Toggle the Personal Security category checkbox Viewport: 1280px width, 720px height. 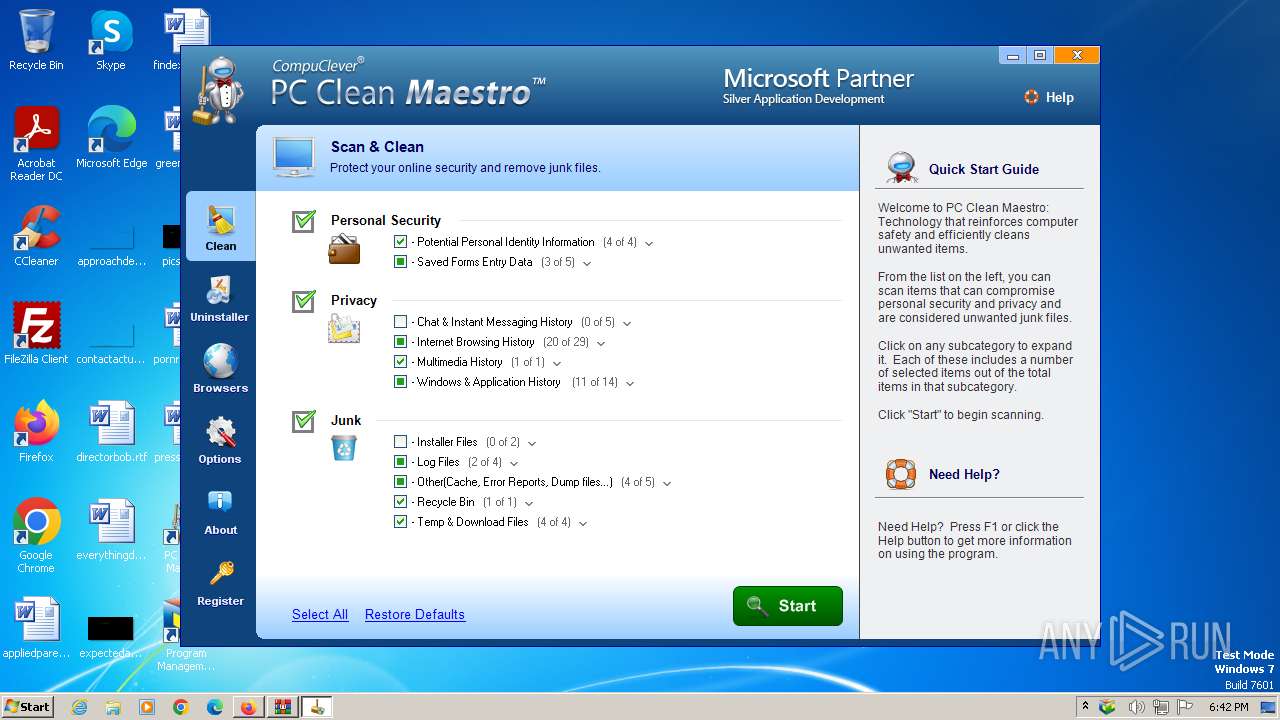point(304,221)
